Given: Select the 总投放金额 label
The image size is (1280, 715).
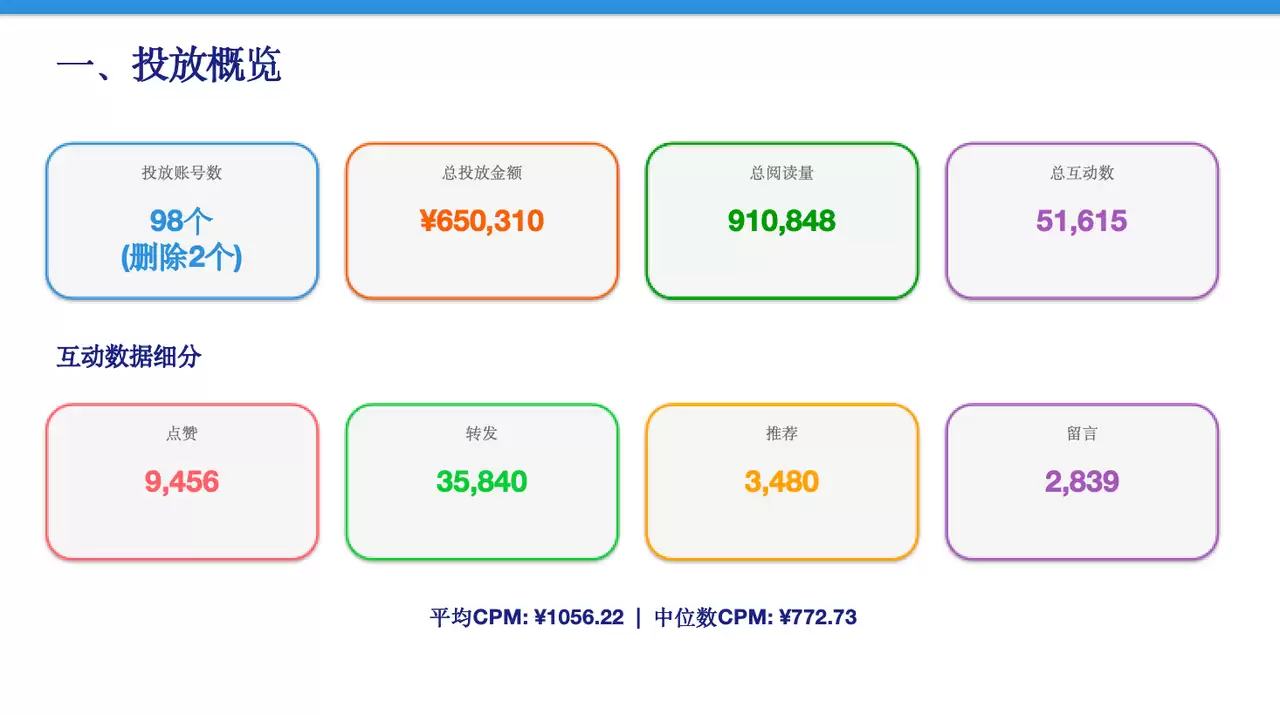Looking at the screenshot, I should pyautogui.click(x=482, y=173).
